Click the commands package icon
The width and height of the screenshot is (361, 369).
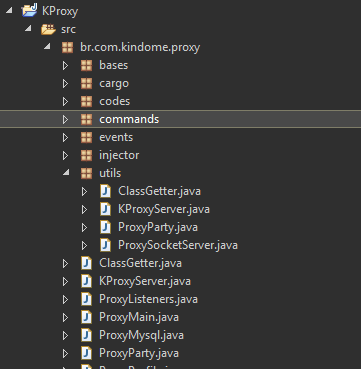(86, 119)
